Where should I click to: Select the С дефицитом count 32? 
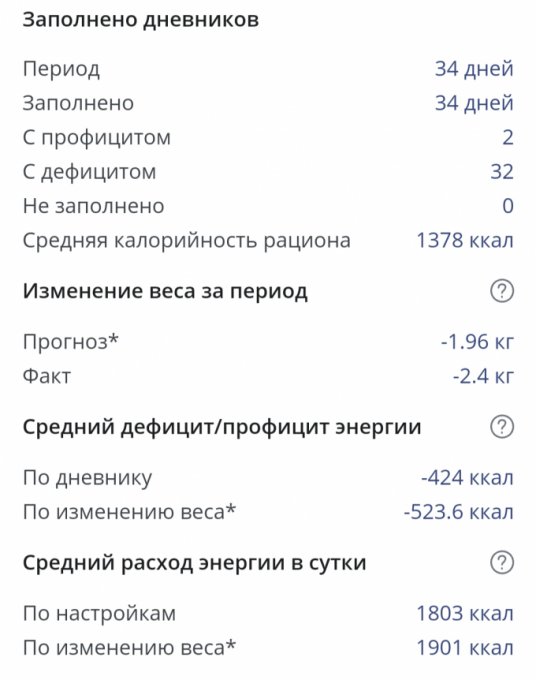pyautogui.click(x=502, y=172)
